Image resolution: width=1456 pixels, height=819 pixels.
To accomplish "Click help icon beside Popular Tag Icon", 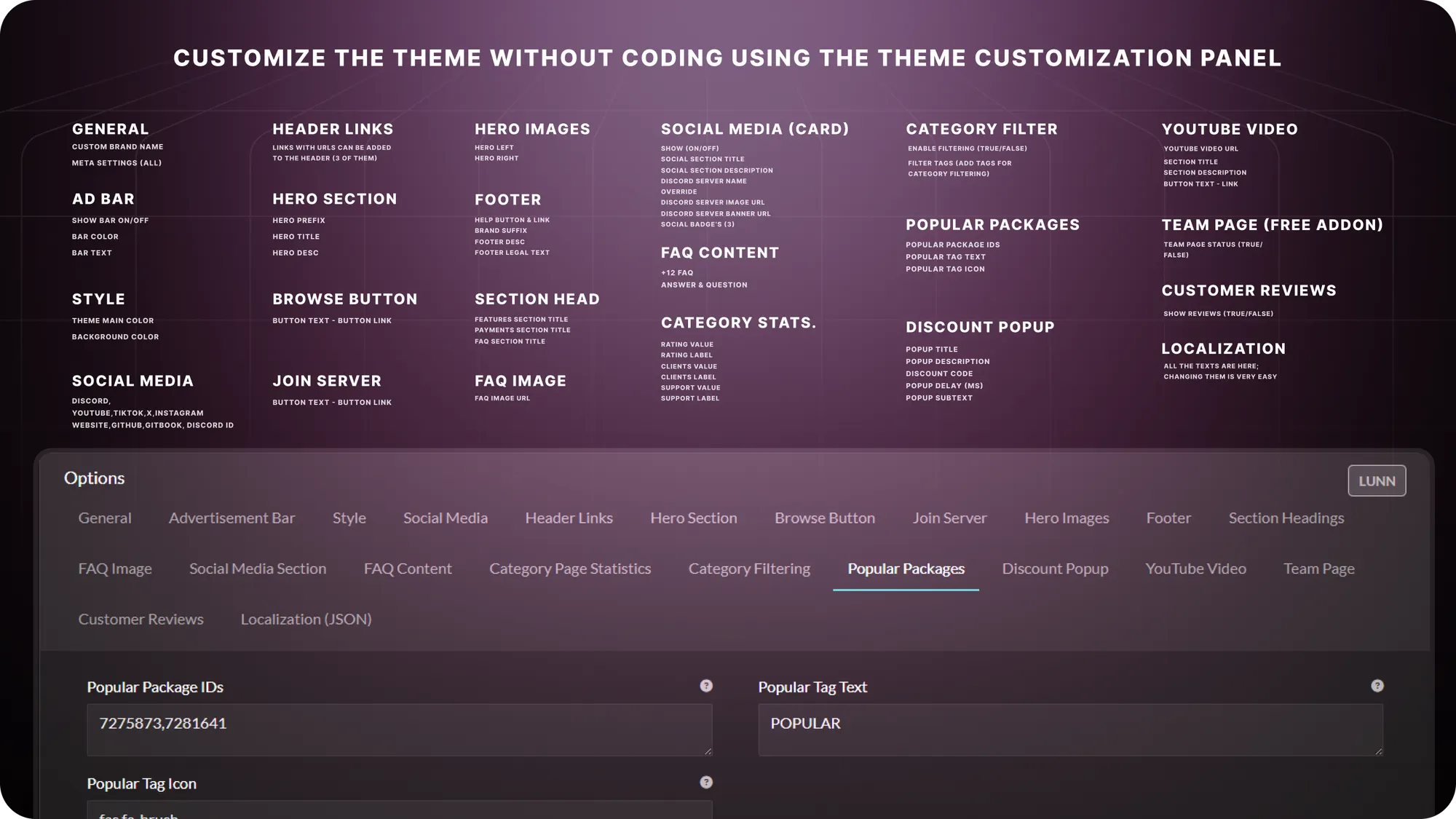I will [x=706, y=783].
